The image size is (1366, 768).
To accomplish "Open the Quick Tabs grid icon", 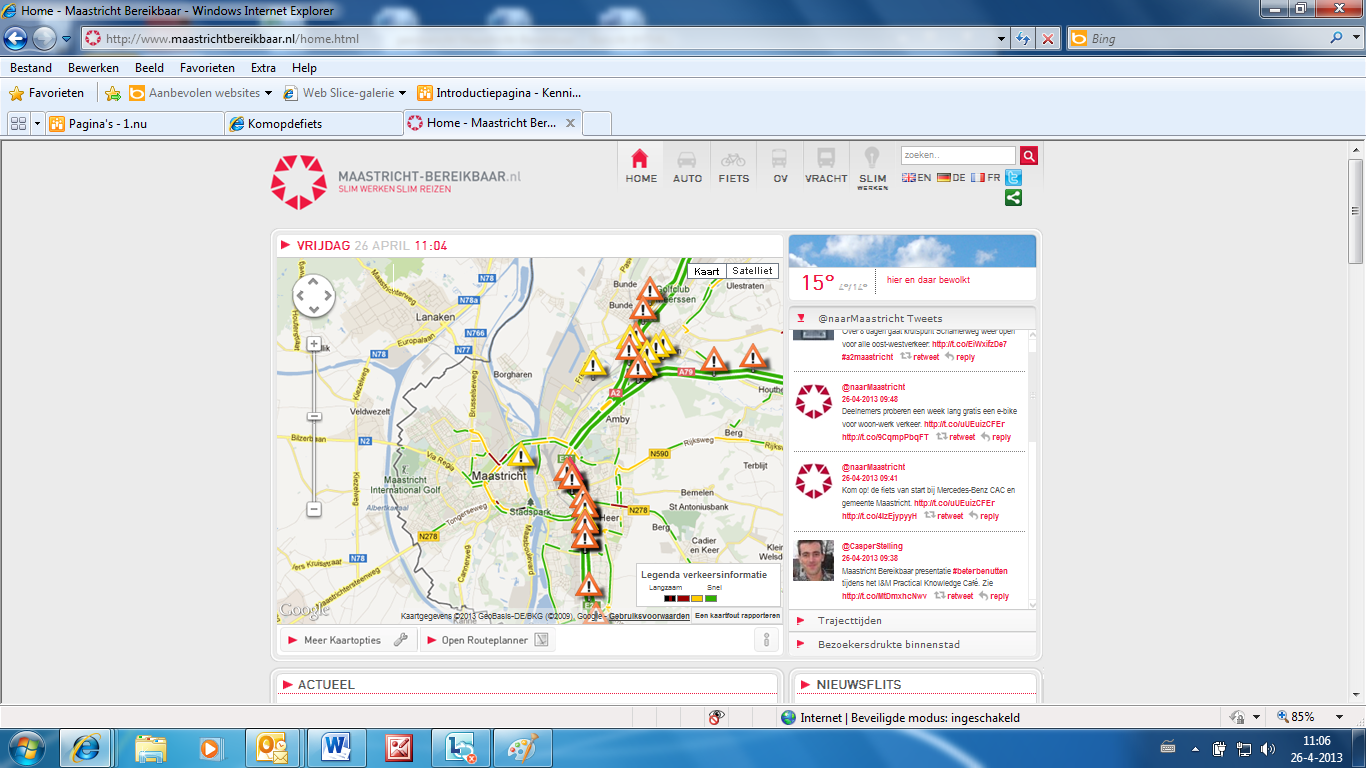I will (x=18, y=124).
